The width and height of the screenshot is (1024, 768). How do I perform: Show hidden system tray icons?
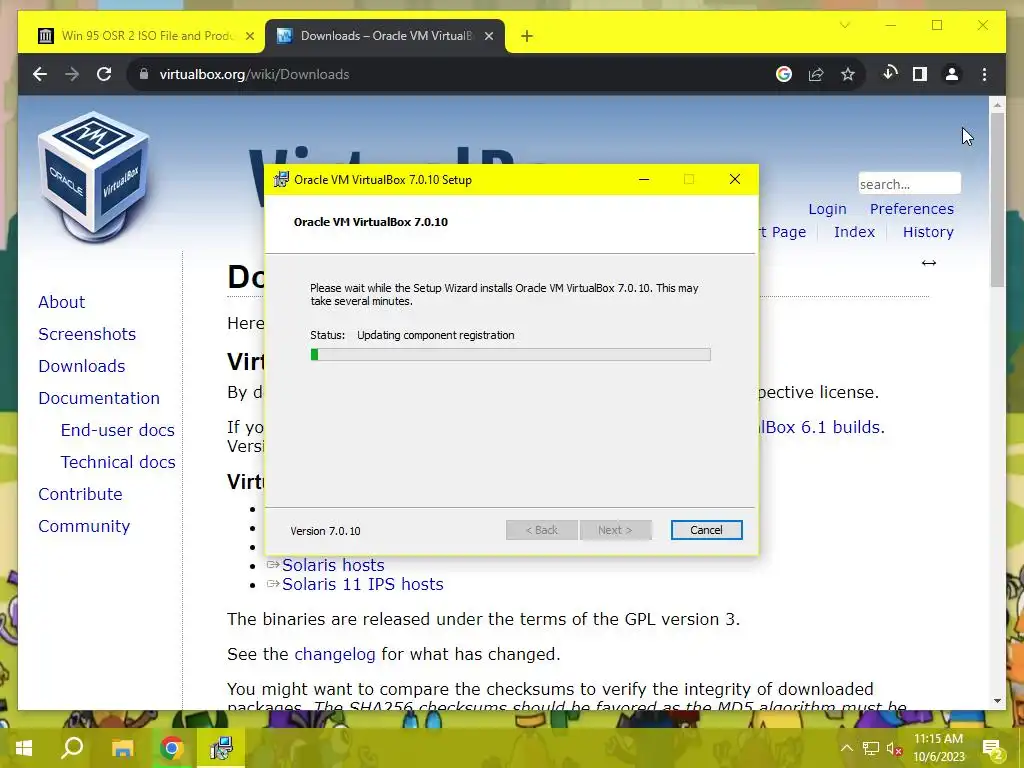[846, 748]
